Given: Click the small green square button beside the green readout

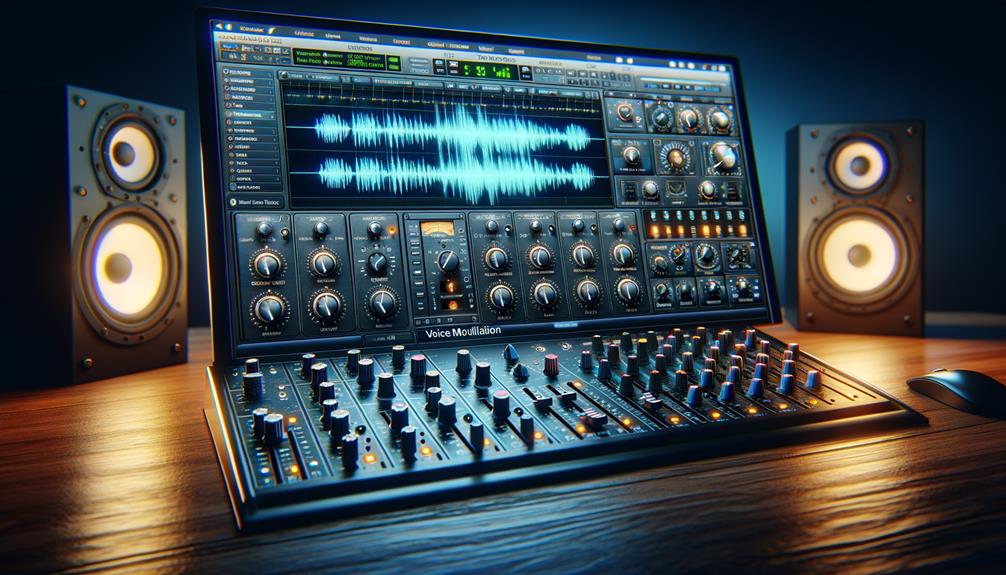Looking at the screenshot, I should tap(393, 63).
